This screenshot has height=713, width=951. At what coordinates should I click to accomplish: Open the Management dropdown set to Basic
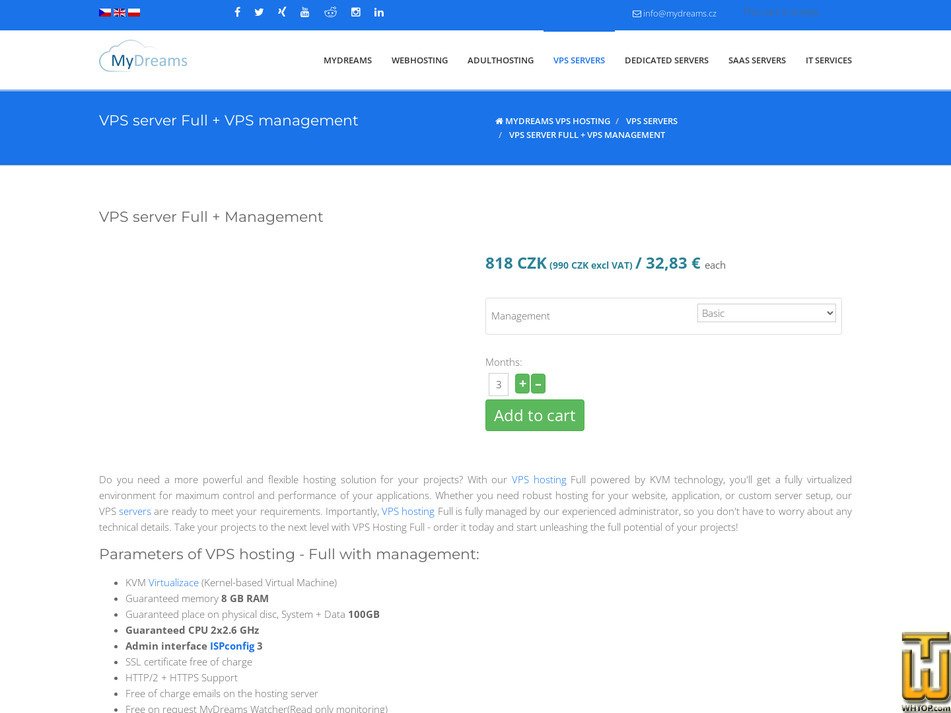766,312
